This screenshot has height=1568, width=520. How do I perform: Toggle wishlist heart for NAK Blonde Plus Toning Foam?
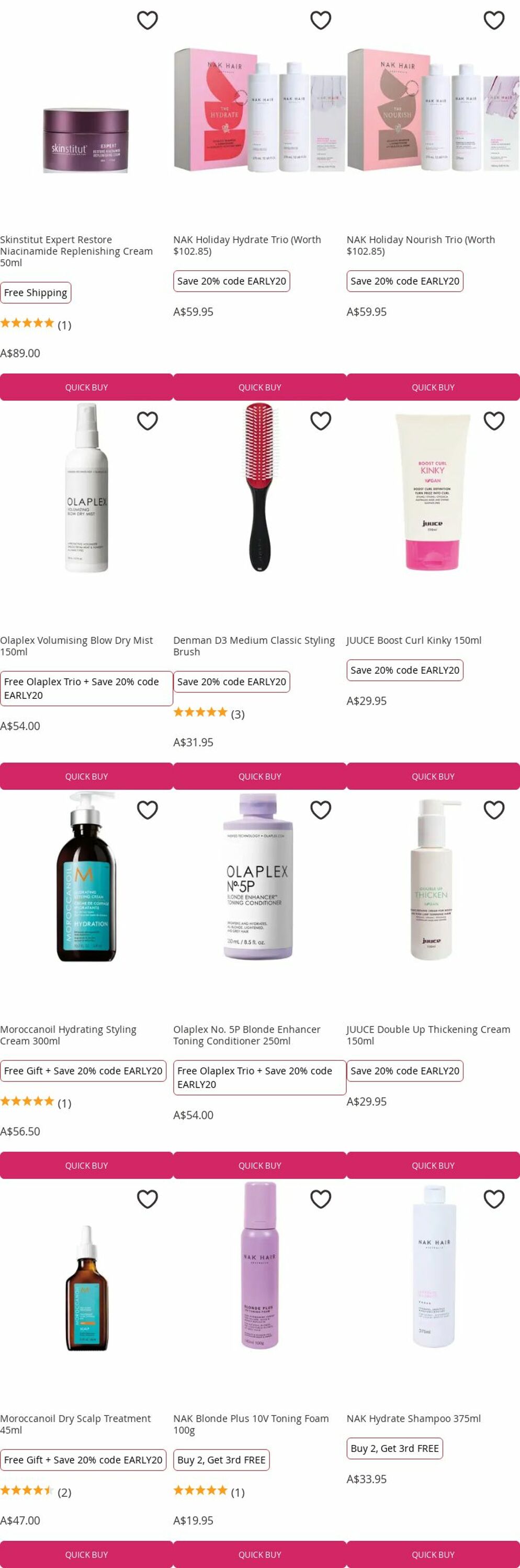(321, 1198)
